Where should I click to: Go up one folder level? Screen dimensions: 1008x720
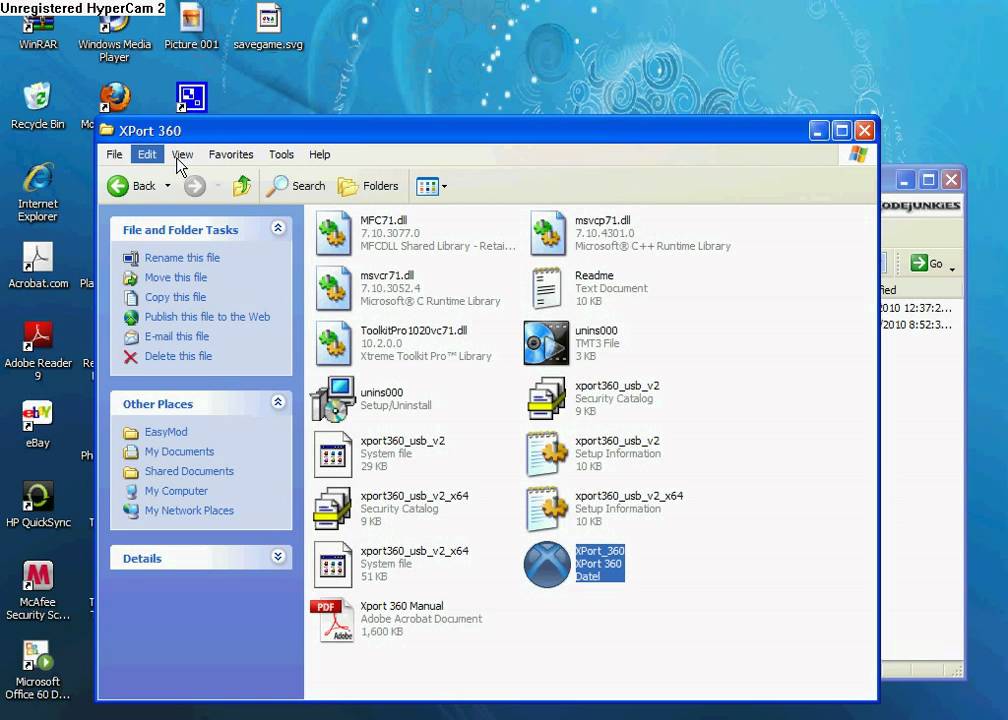[x=242, y=186]
